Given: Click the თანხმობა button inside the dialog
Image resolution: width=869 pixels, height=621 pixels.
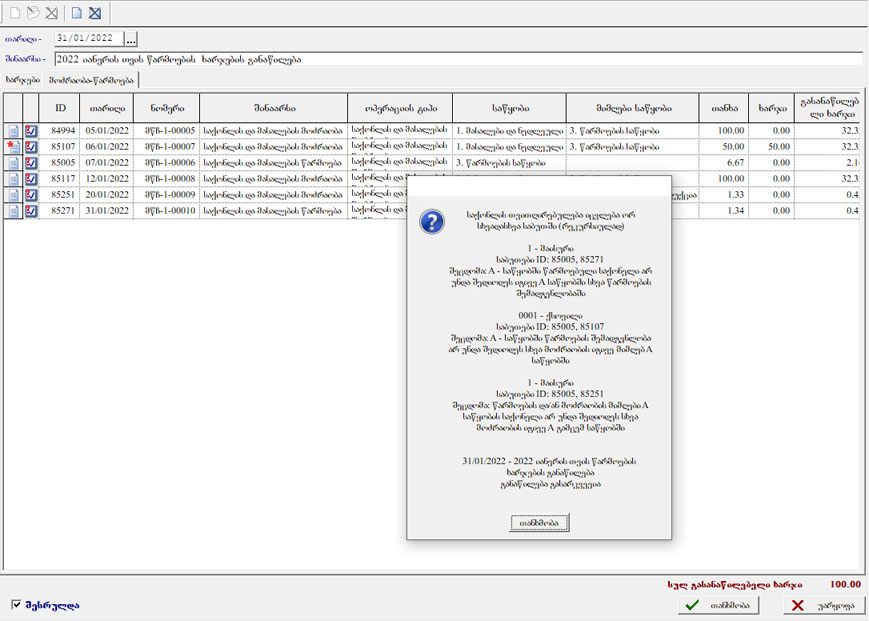Looking at the screenshot, I should 539,523.
